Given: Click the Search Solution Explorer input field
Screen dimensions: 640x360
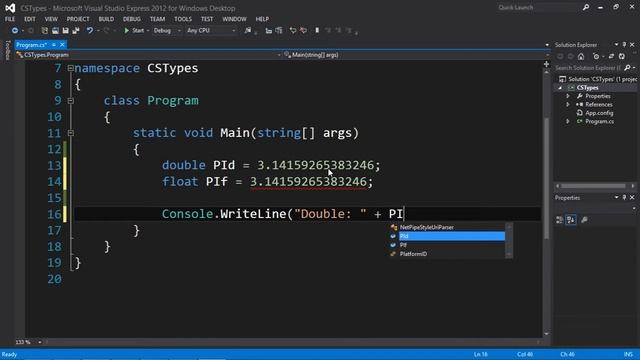Looking at the screenshot, I should [x=589, y=68].
